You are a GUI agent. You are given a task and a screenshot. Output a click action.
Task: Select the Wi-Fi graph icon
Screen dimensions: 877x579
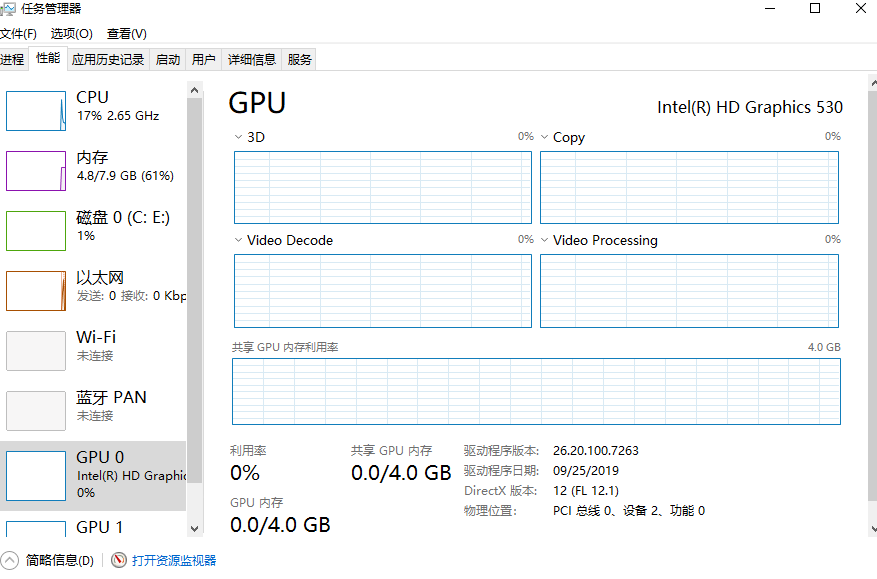[36, 350]
